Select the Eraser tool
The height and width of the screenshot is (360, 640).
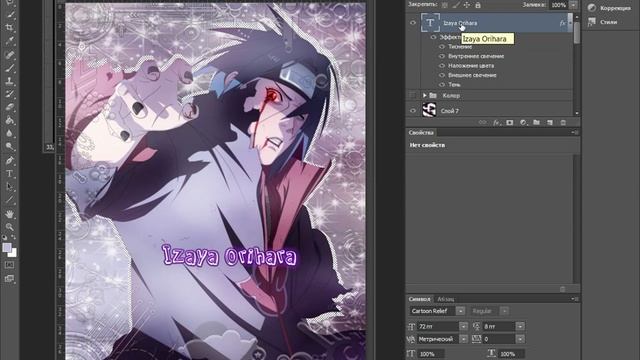[9, 107]
